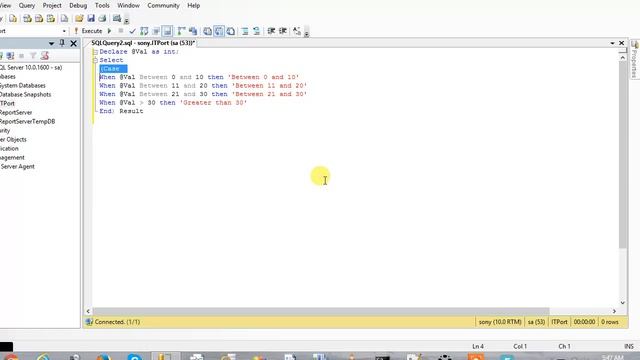This screenshot has width=640, height=360.
Task: Save the query with the floppy disk icon
Action: coord(91,18)
